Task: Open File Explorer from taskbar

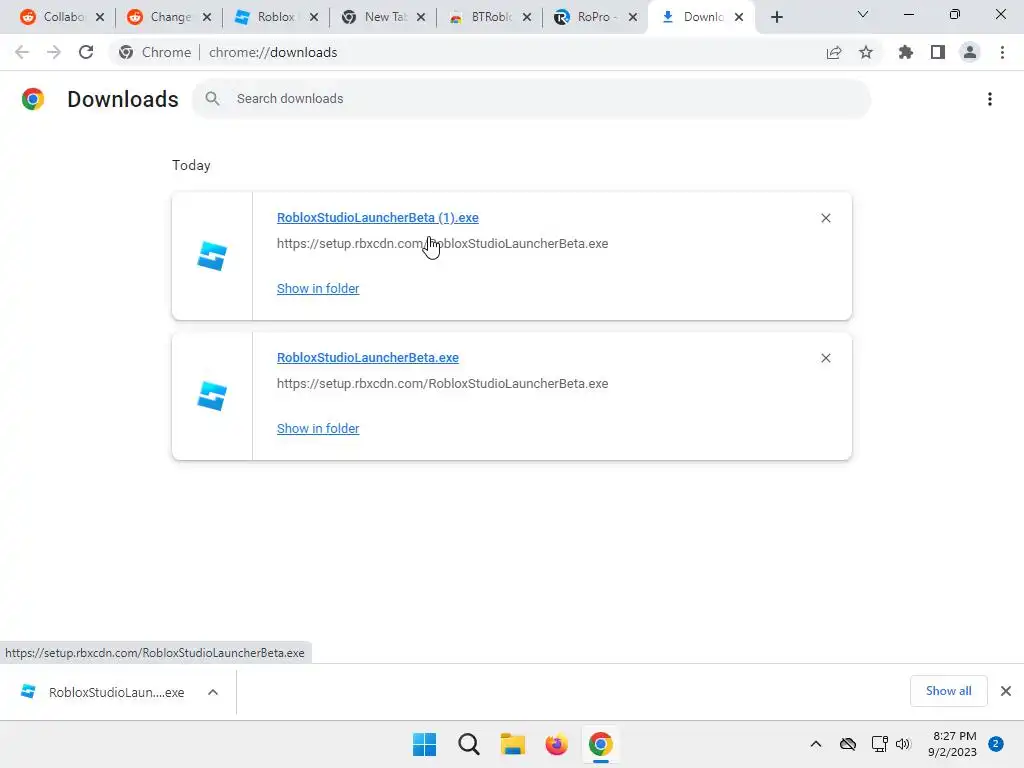Action: coord(513,744)
